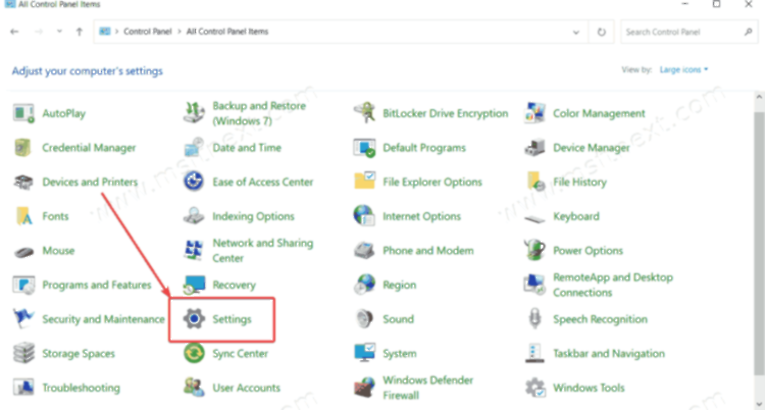Open the Indexing Options icon
Viewport: 765px width, 410px height.
[x=194, y=216]
